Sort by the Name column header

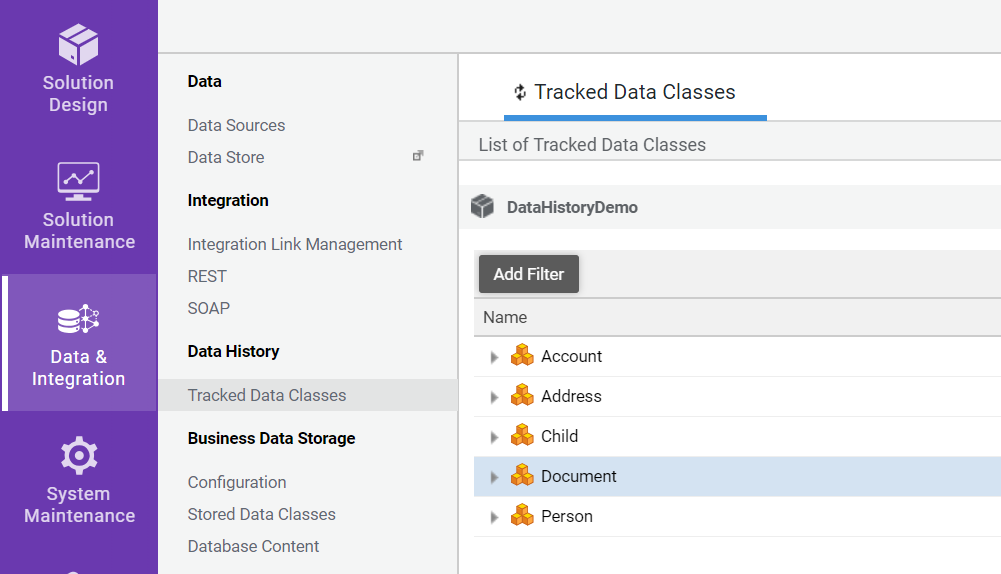[x=505, y=317]
